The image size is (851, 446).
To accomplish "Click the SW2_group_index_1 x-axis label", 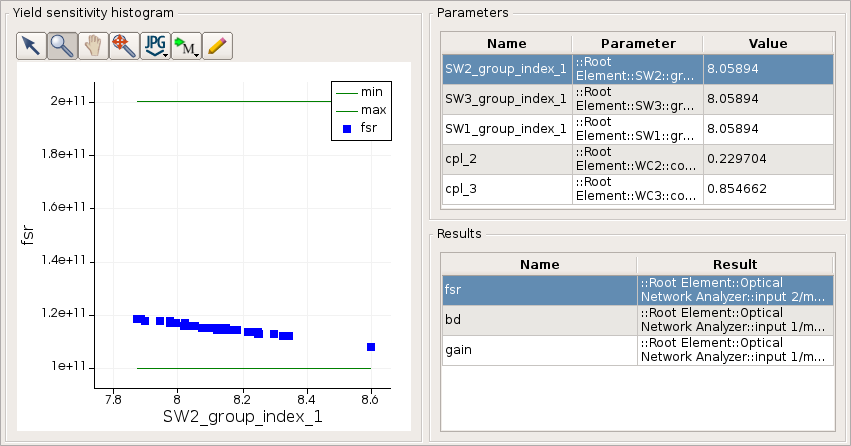I will pyautogui.click(x=243, y=417).
